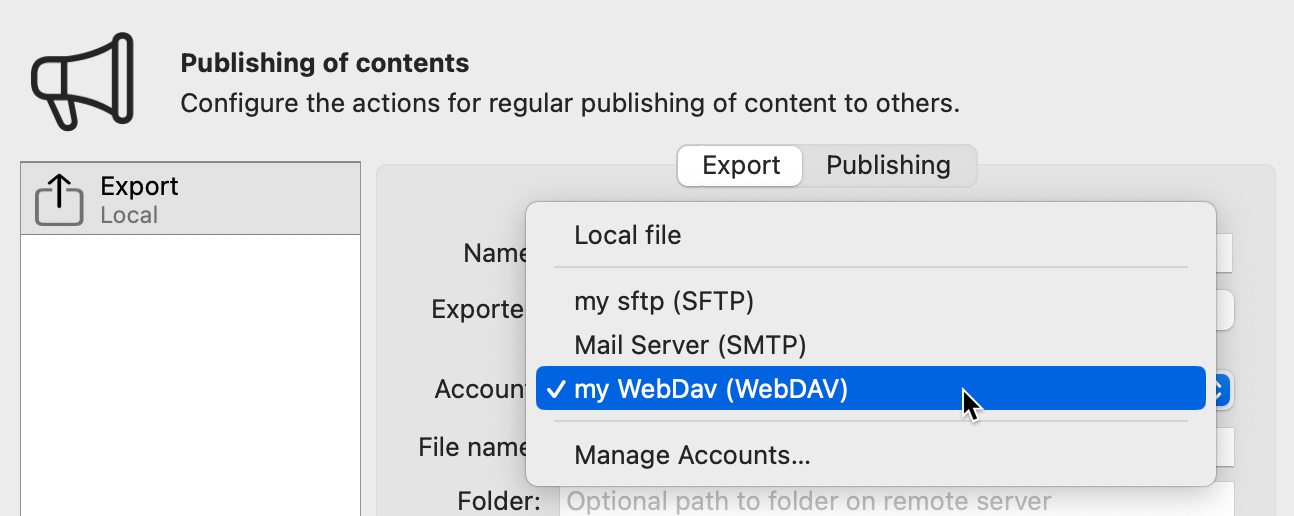Image resolution: width=1294 pixels, height=516 pixels.
Task: Click the Folder: label
Action: (x=499, y=500)
